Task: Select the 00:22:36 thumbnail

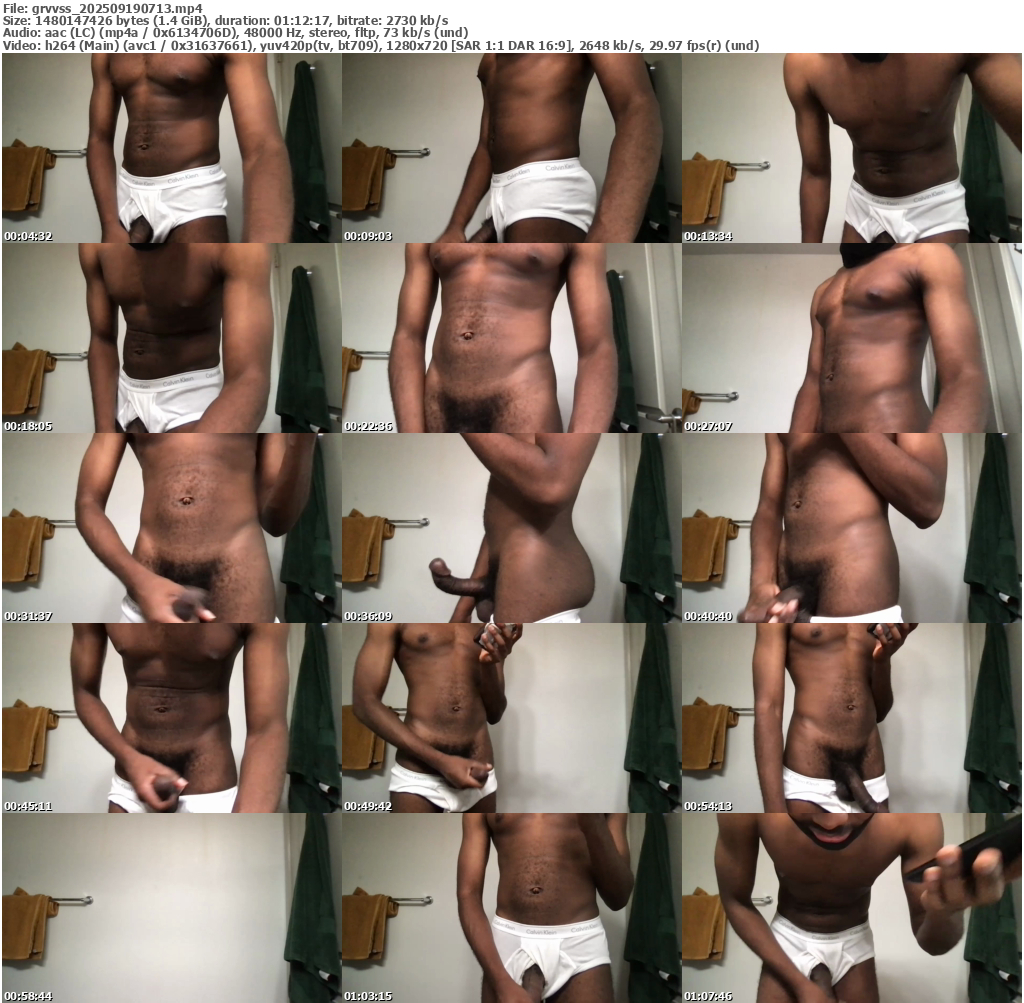Action: pos(511,338)
